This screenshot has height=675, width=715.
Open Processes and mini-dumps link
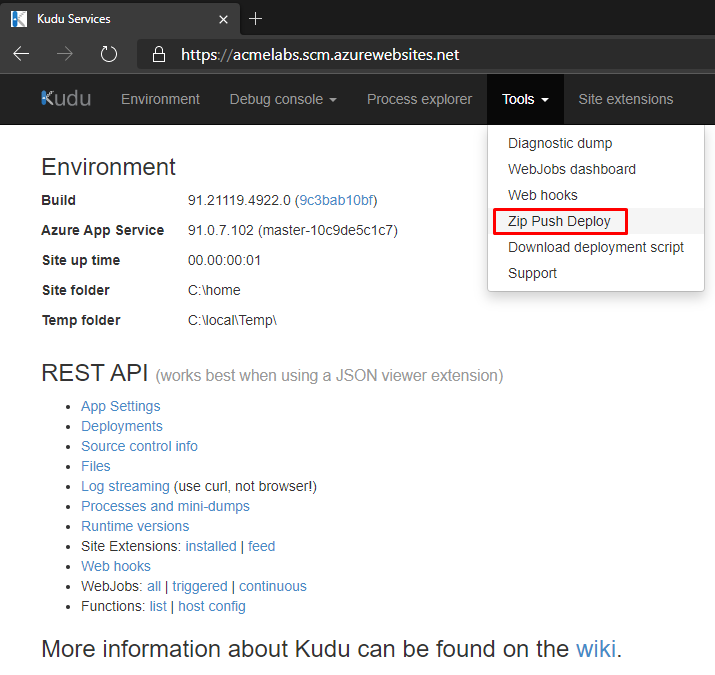point(166,506)
